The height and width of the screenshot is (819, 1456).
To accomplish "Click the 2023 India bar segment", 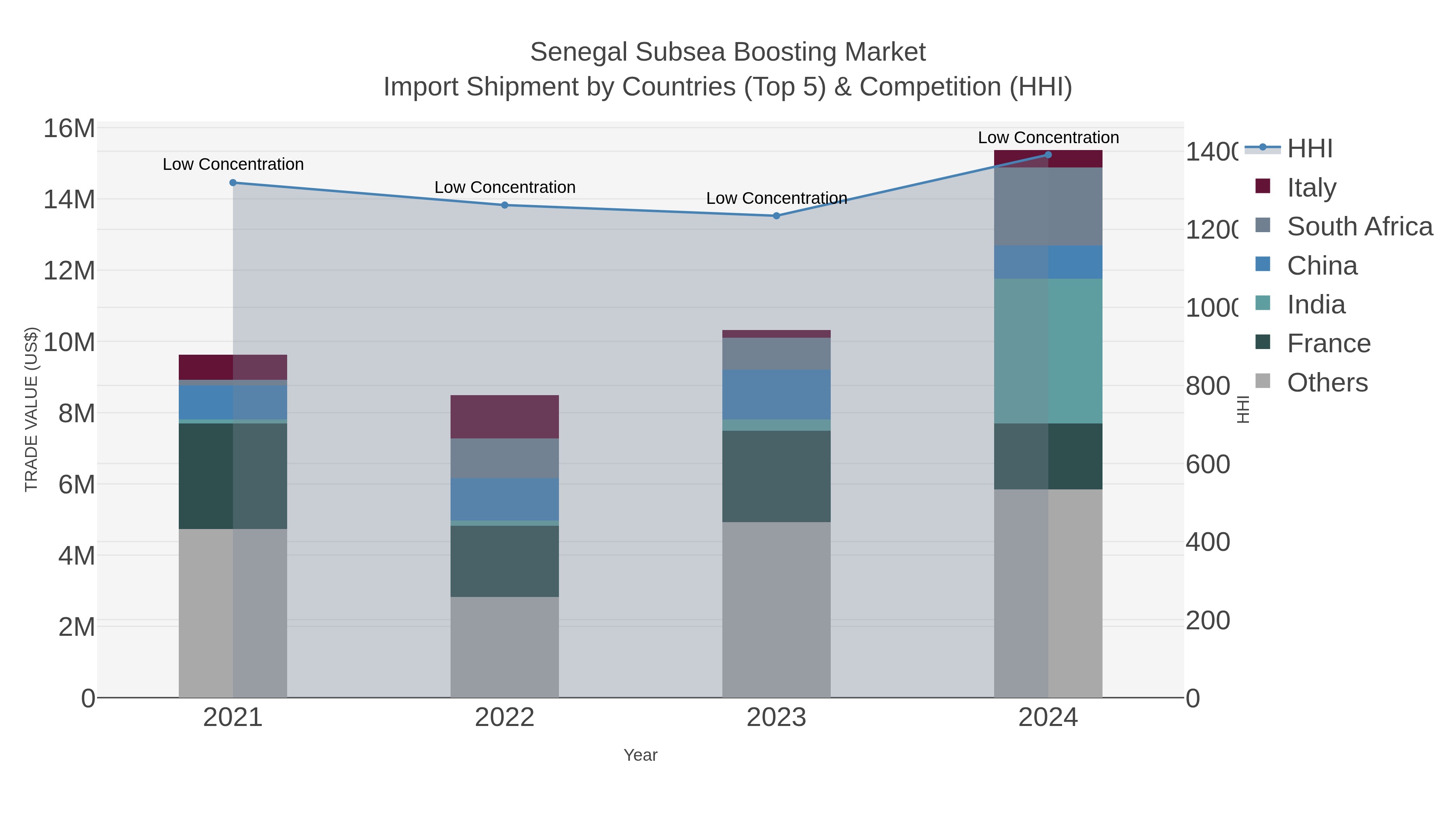I will coord(777,425).
